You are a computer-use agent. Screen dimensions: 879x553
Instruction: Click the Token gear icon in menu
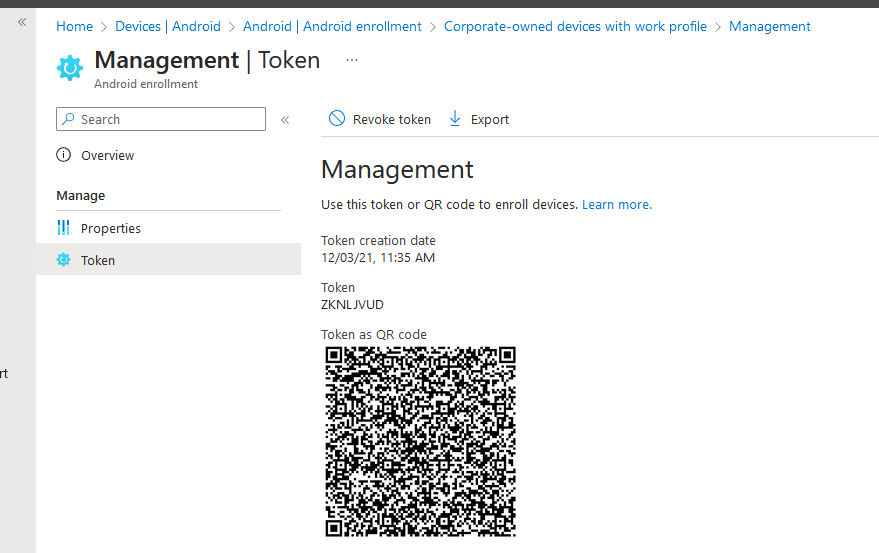[x=63, y=260]
